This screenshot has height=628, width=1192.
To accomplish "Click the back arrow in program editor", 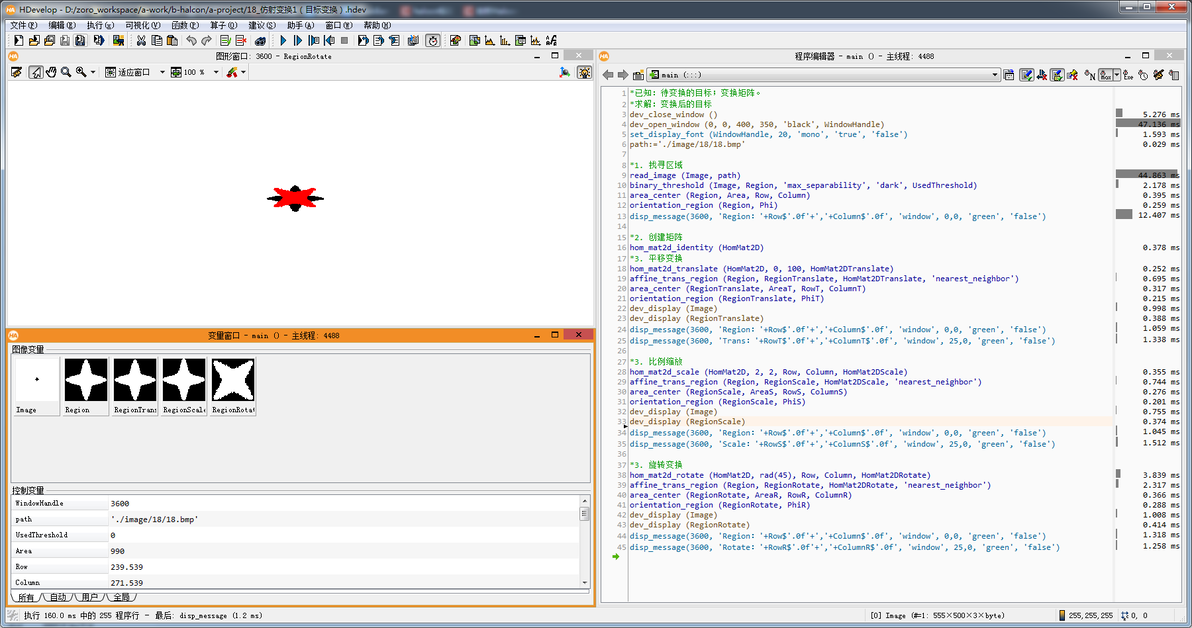I will tap(608, 75).
